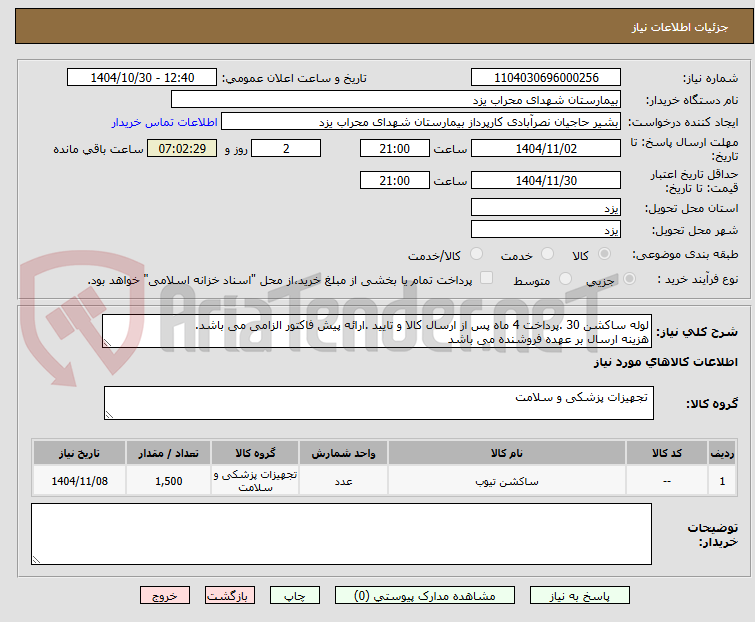Click the شرح کلی نیاز description textarea
The width and height of the screenshot is (755, 622).
click(377, 331)
